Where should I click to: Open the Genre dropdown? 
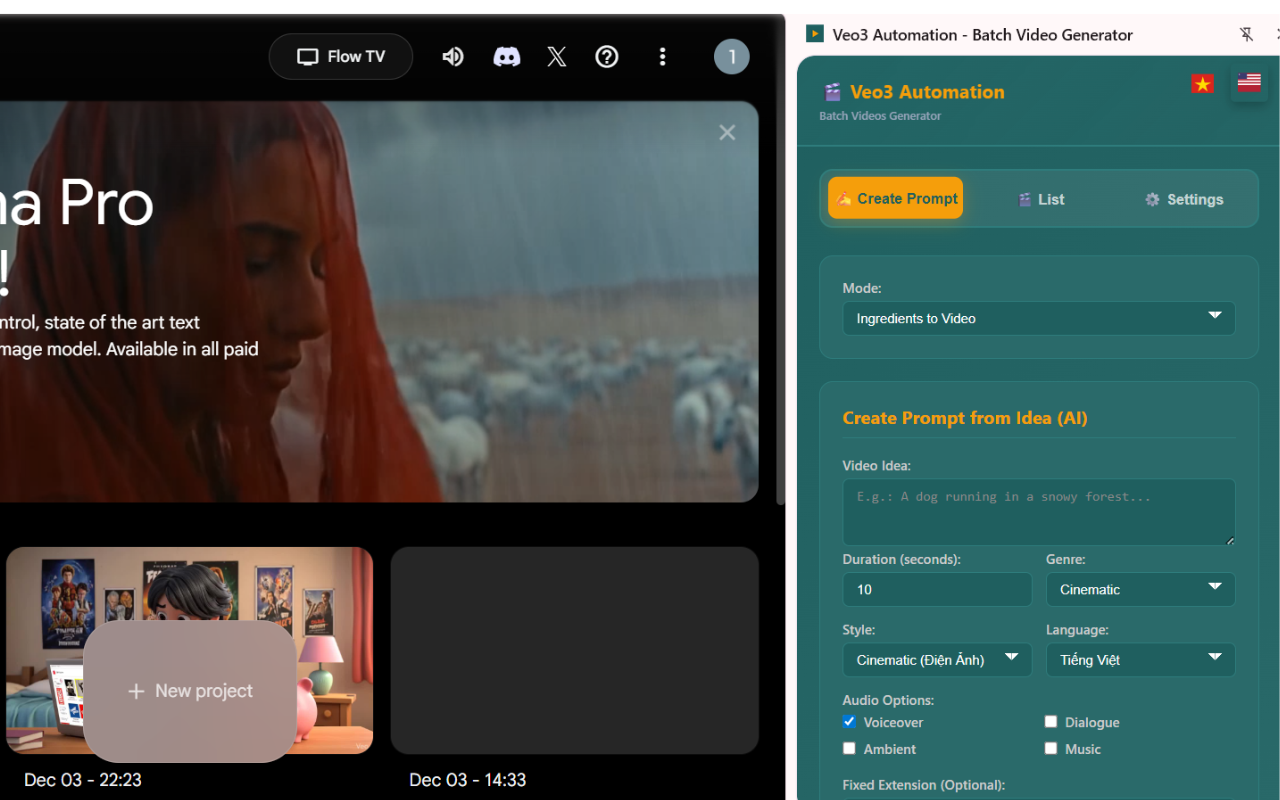click(1140, 589)
